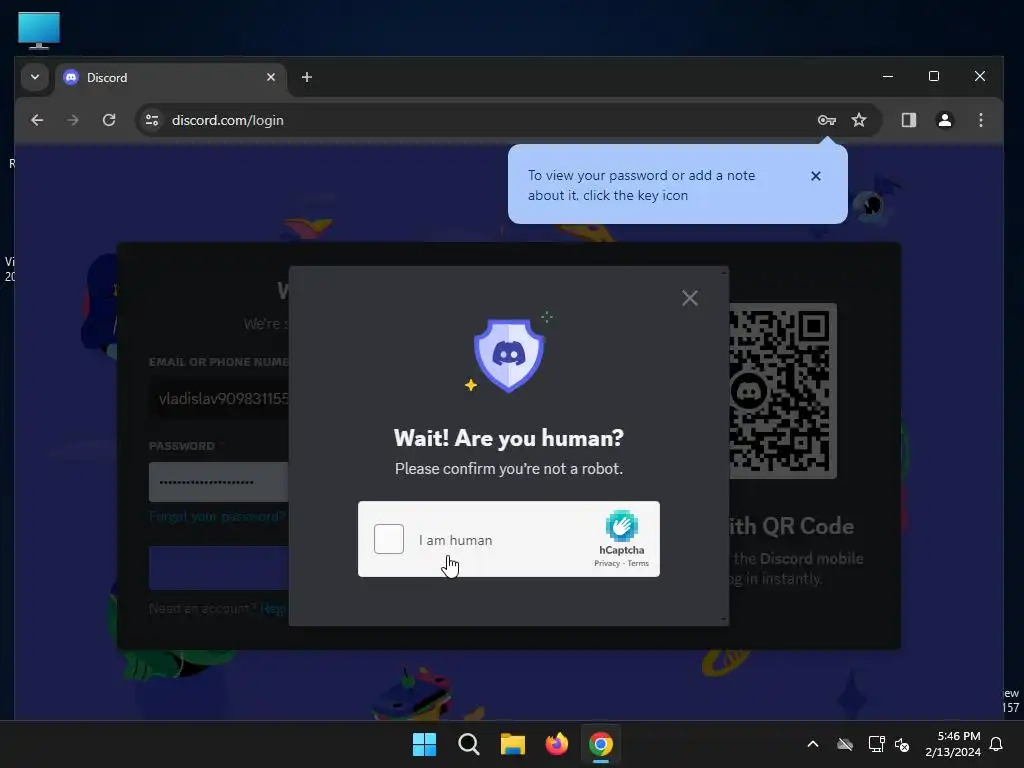Open the hCaptcha Terms link
Screen dimensions: 1024x768
tap(638, 563)
